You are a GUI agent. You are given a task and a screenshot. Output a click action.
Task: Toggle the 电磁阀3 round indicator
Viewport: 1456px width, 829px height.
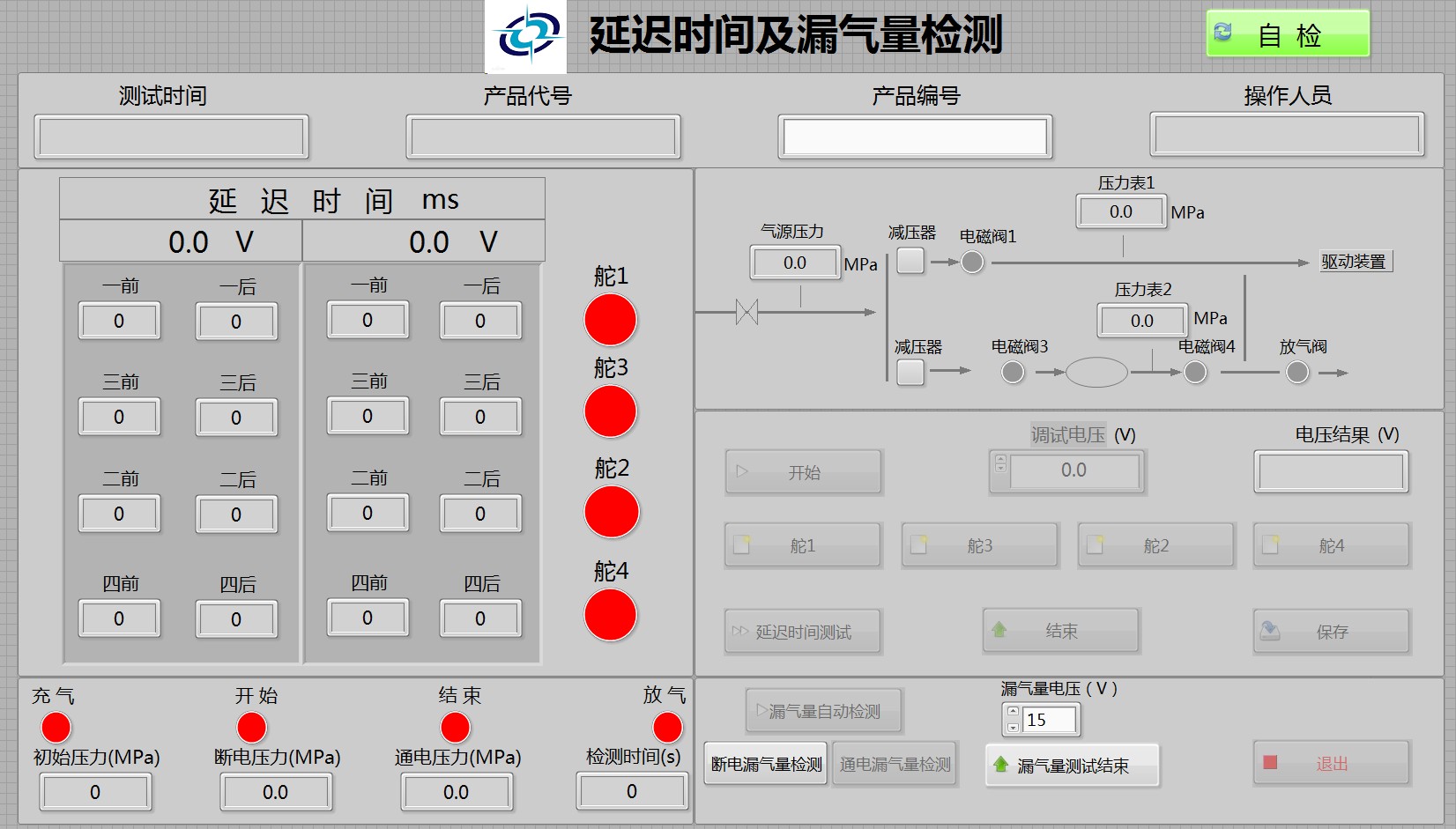(x=1013, y=372)
